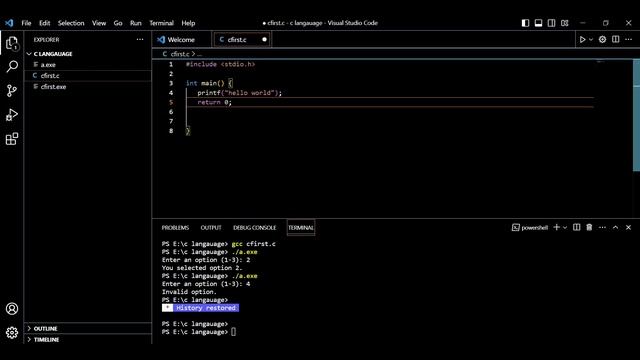Screen dimensions: 640x360
Task: Toggle Secondary Side Bar layout icon
Action: pyautogui.click(x=551, y=23)
